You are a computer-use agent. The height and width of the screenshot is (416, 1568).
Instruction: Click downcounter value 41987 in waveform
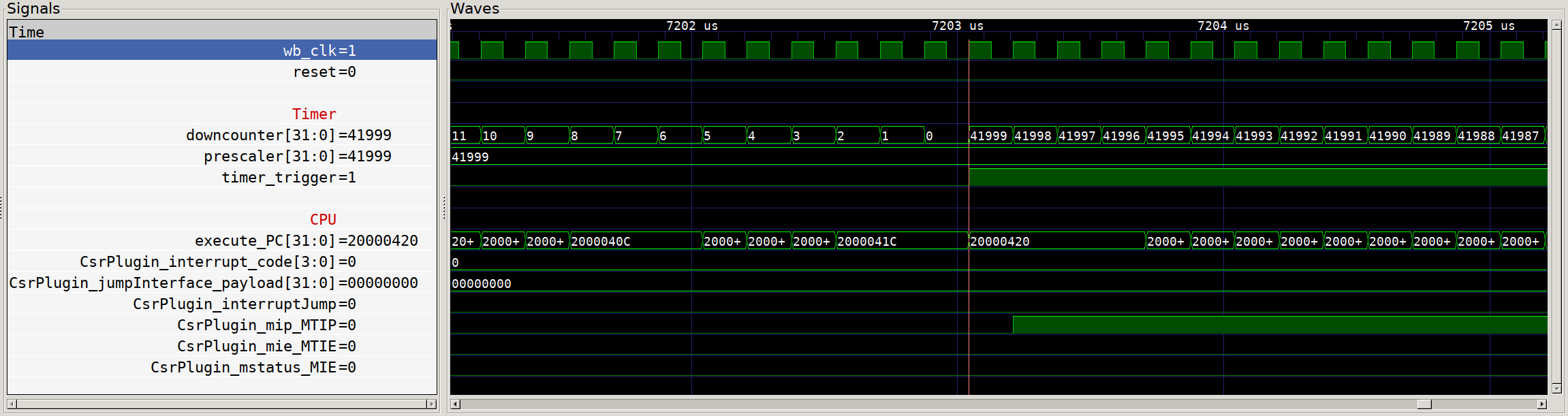coord(1520,135)
